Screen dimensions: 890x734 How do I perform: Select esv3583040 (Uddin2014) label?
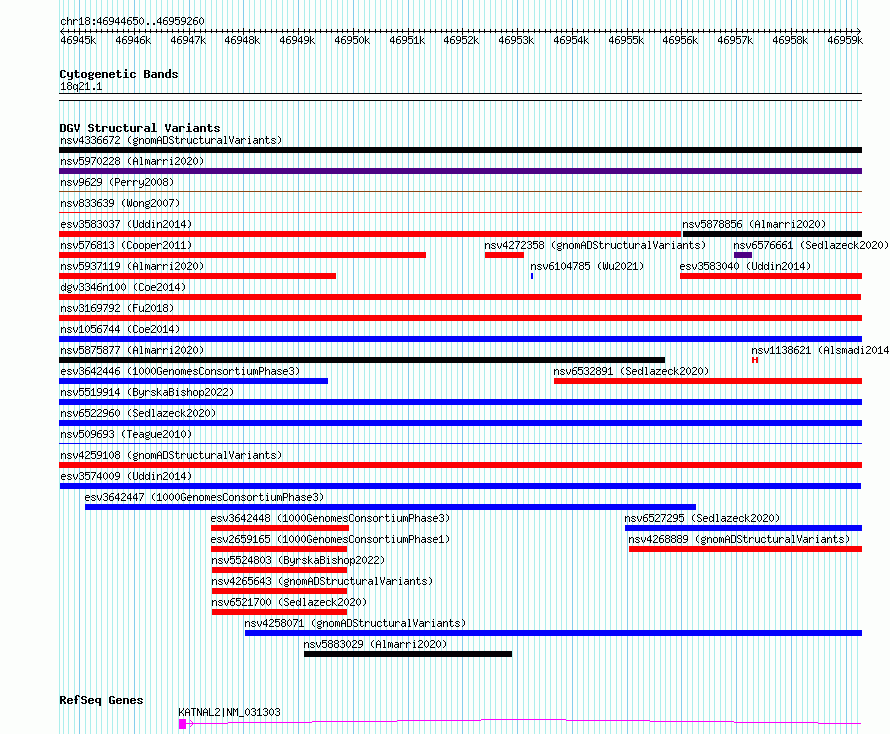[745, 266]
